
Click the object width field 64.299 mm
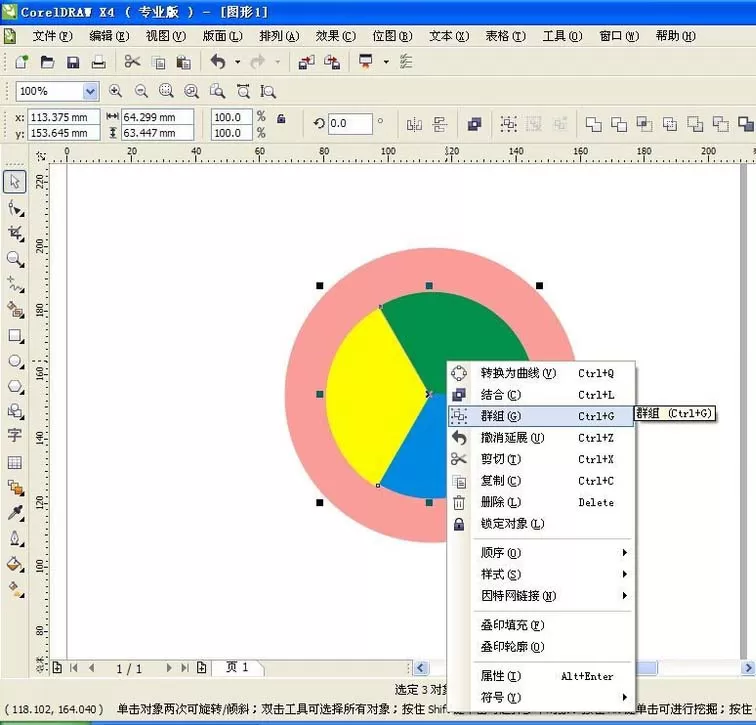pos(157,117)
